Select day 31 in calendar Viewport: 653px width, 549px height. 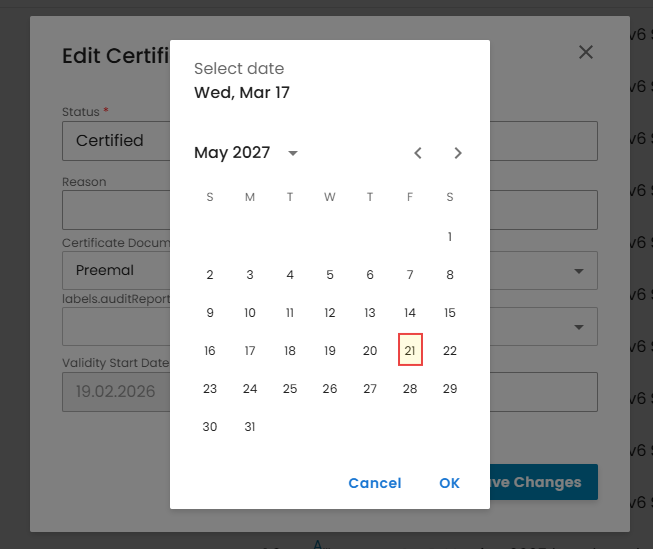pos(250,427)
